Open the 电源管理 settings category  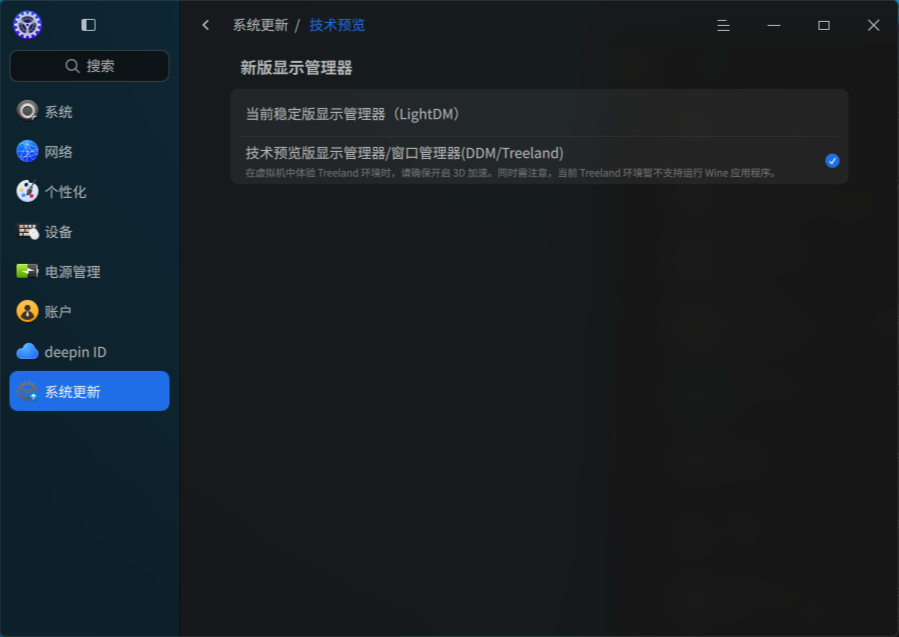click(89, 271)
